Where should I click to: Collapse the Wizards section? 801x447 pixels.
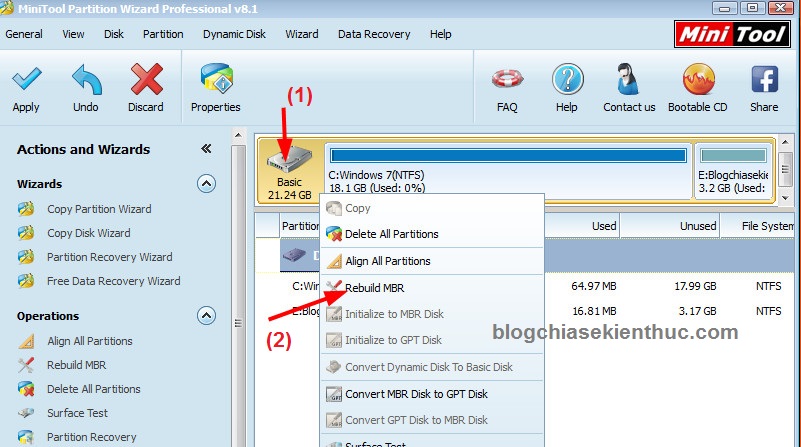coord(206,183)
